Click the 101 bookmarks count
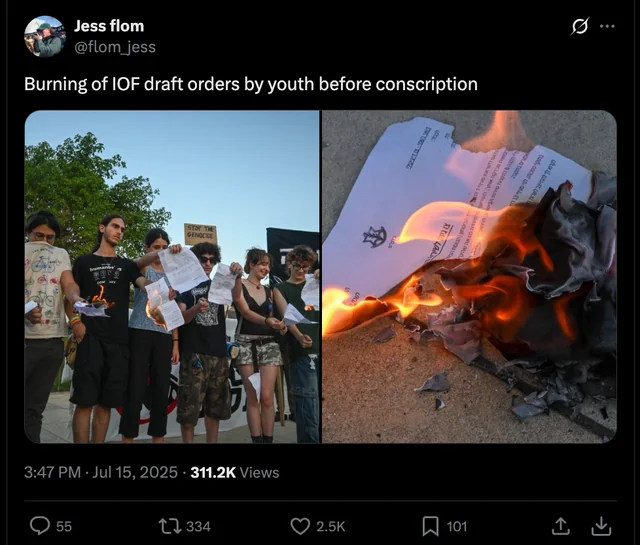Viewport: 640px width, 545px height. 457,527
